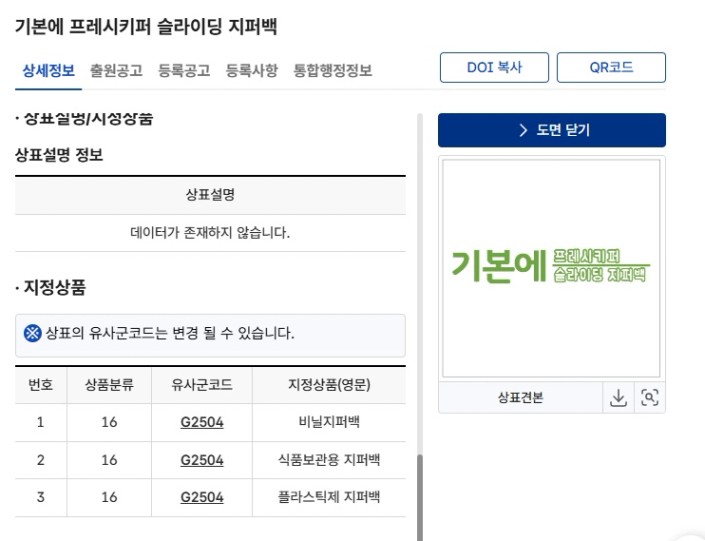
Task: Select the 식품보관용 지퍼백 cell
Action: click(329, 460)
